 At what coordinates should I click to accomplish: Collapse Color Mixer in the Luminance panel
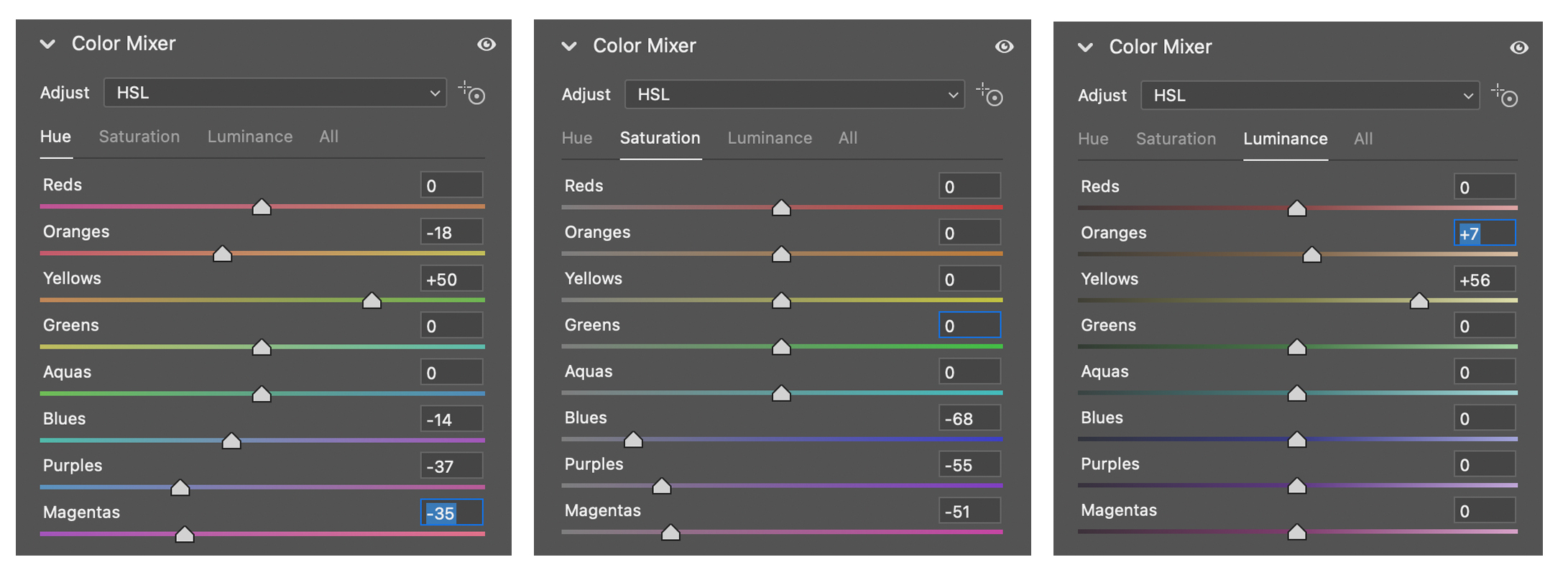click(1086, 47)
